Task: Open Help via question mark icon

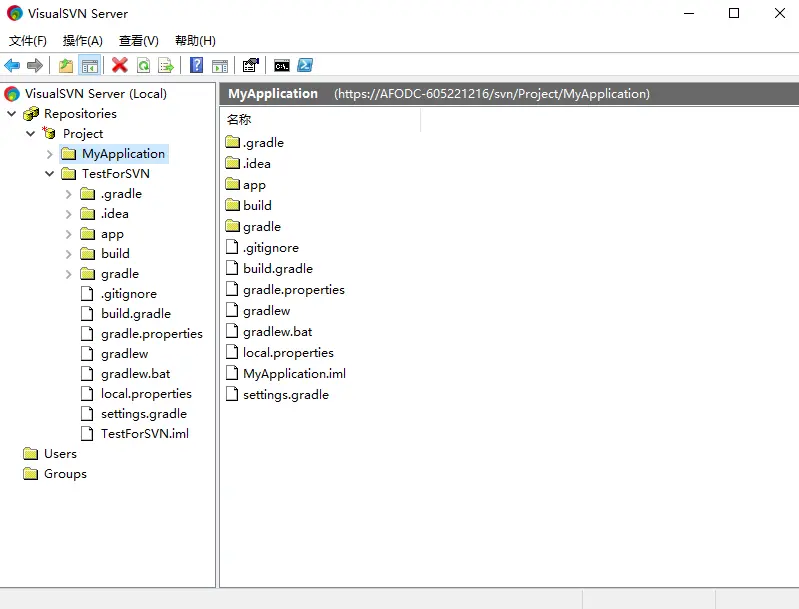Action: 196,65
